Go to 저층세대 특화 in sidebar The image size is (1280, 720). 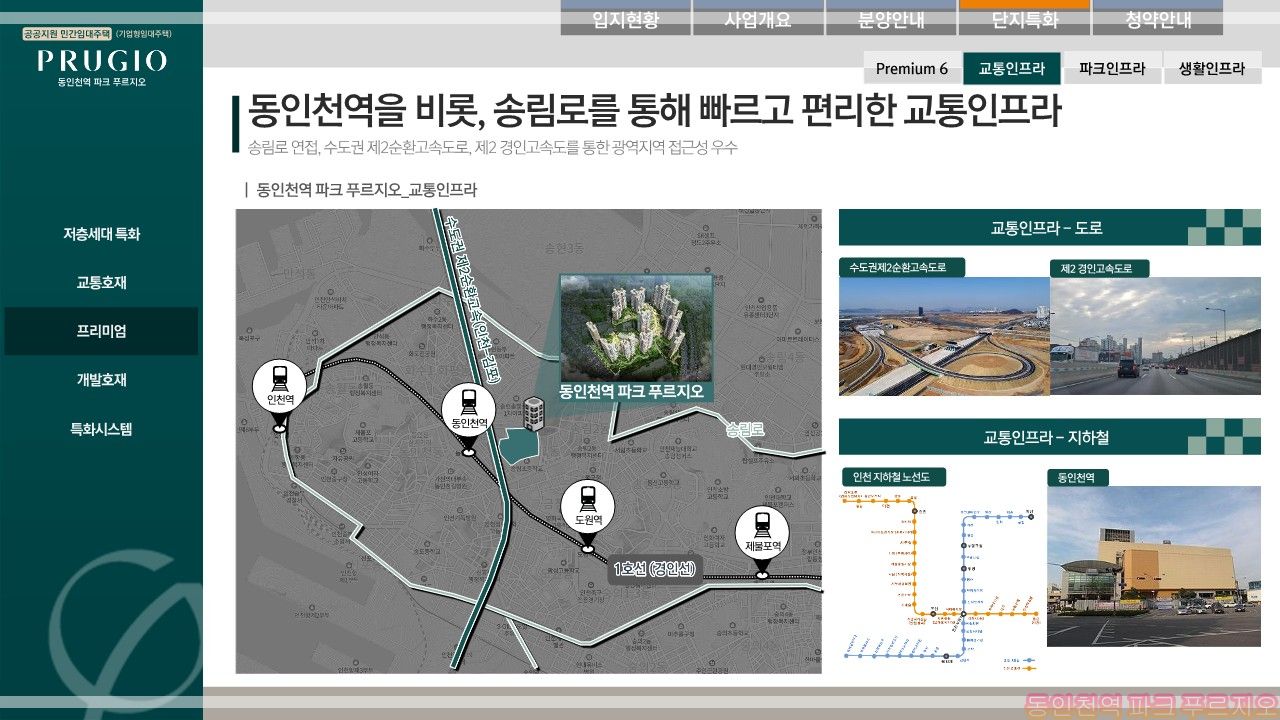[x=101, y=234]
